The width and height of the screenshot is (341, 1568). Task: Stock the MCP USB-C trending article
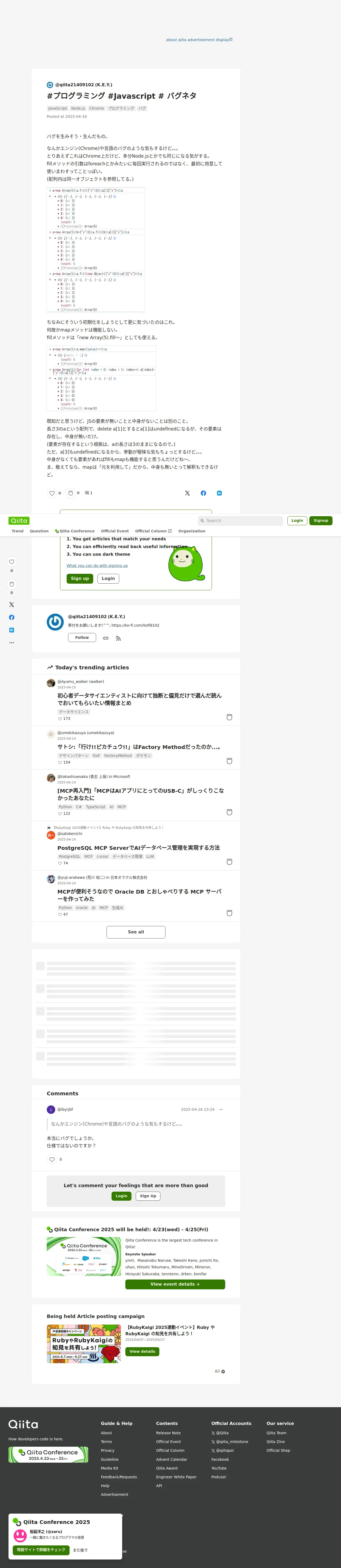229,812
